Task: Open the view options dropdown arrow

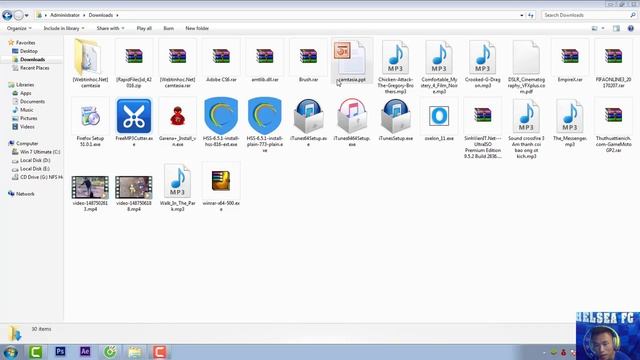Action: (x=603, y=28)
